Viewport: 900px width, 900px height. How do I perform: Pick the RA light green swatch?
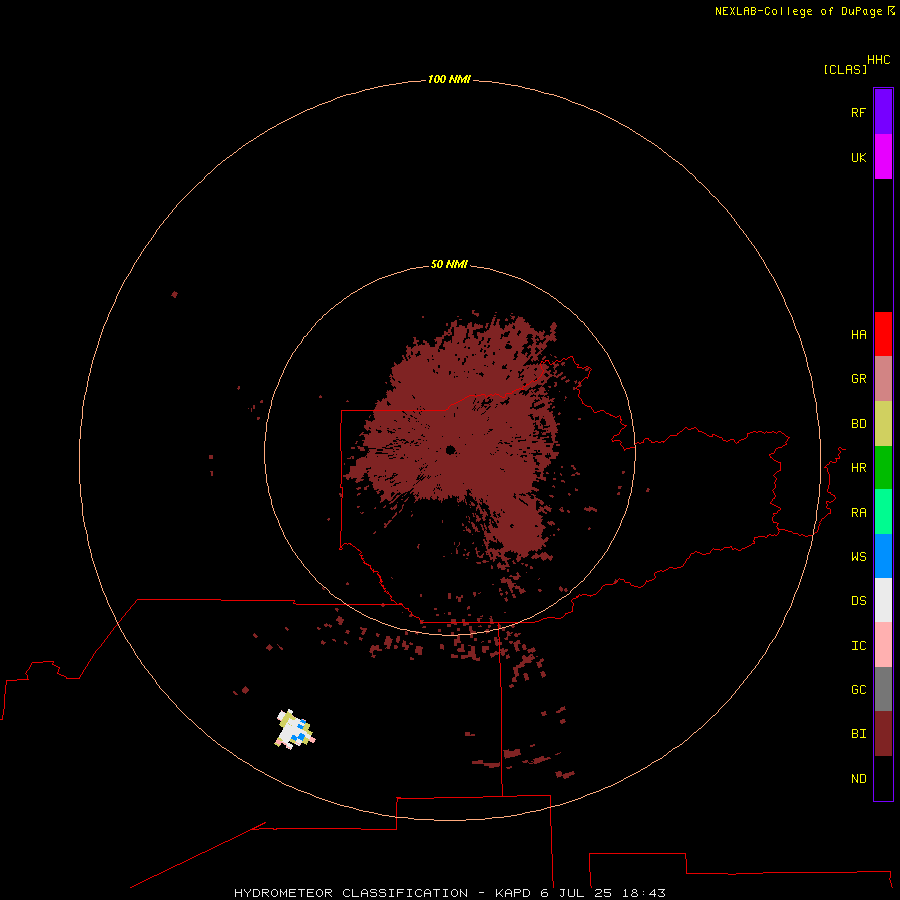point(883,512)
